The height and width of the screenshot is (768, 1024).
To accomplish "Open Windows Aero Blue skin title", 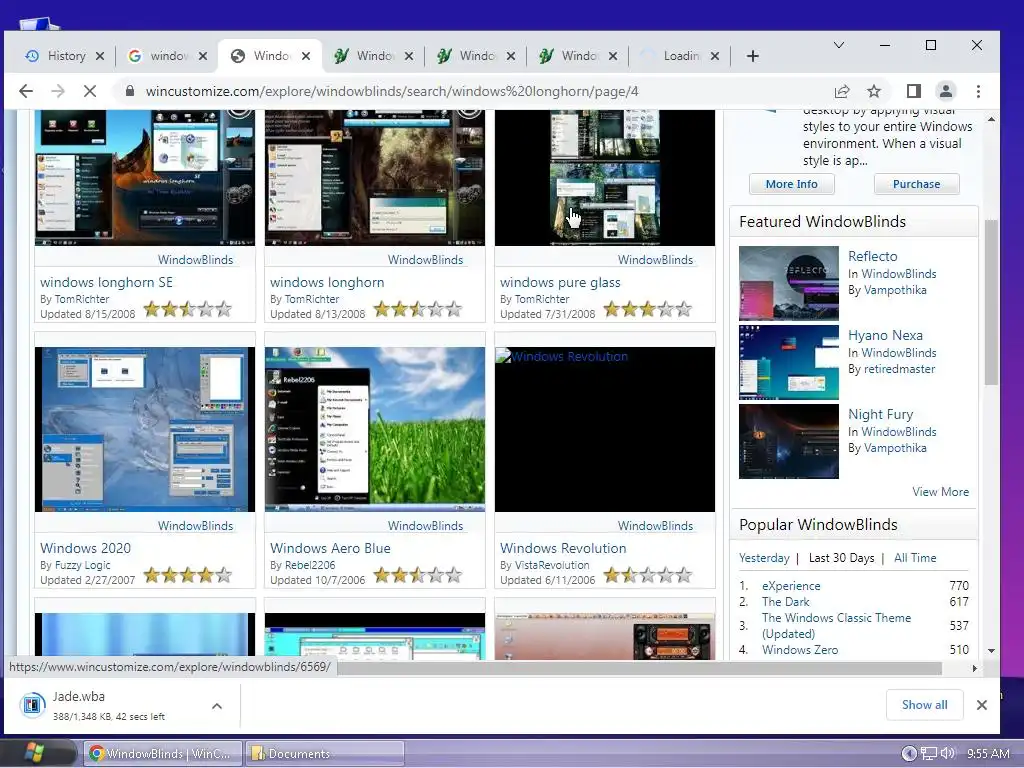I will 330,548.
